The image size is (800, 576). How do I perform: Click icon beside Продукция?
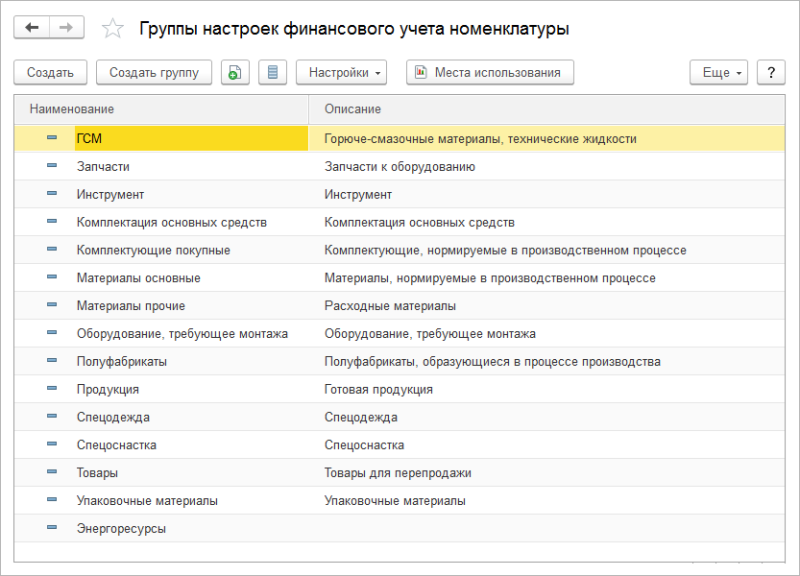[x=52, y=388]
